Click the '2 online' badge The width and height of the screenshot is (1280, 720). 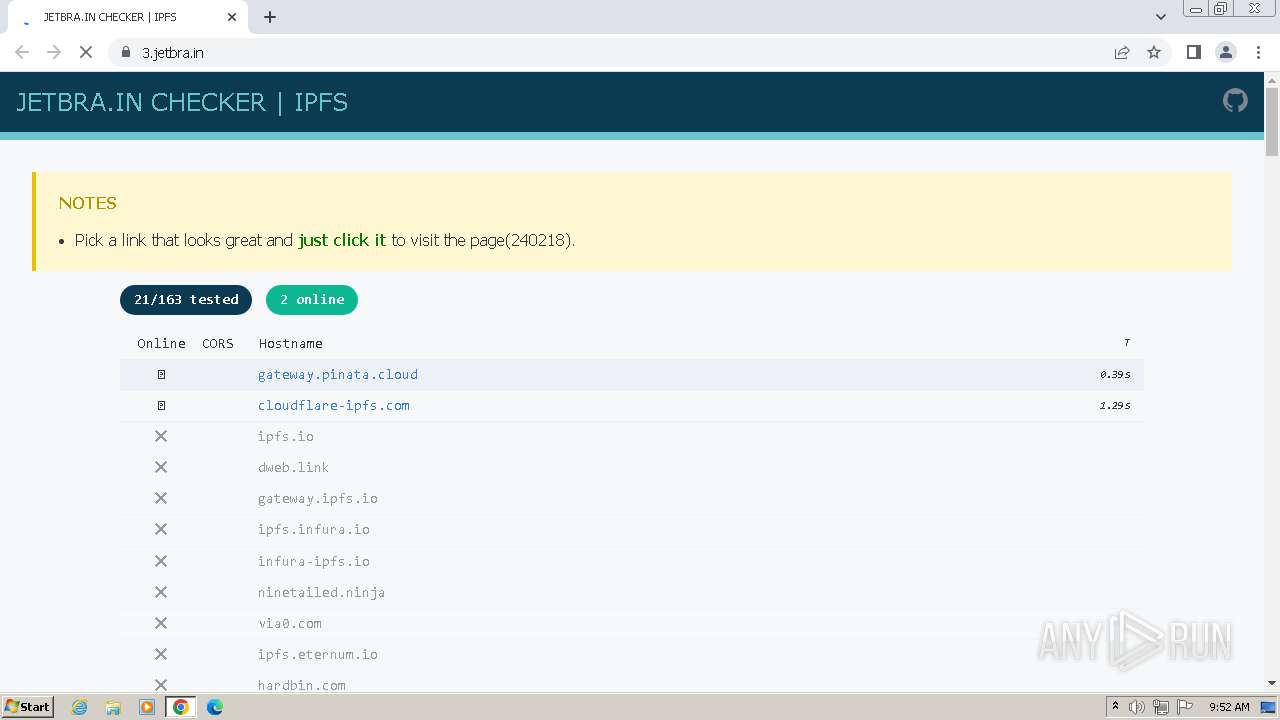pyautogui.click(x=312, y=299)
